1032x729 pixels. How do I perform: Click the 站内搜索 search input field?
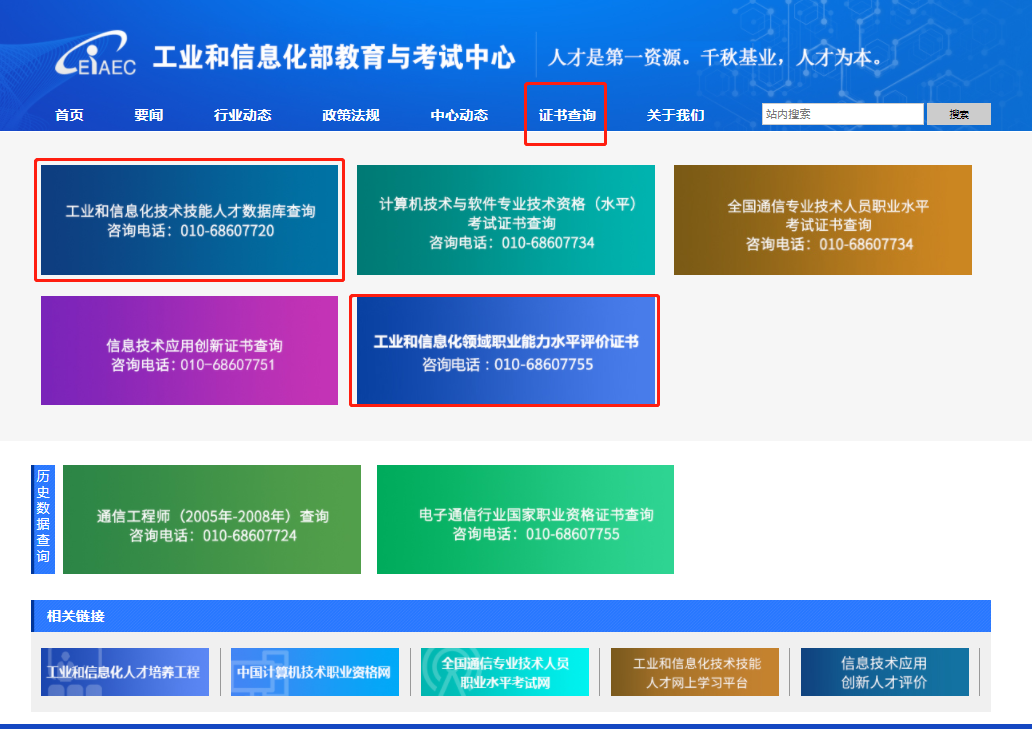click(x=842, y=114)
